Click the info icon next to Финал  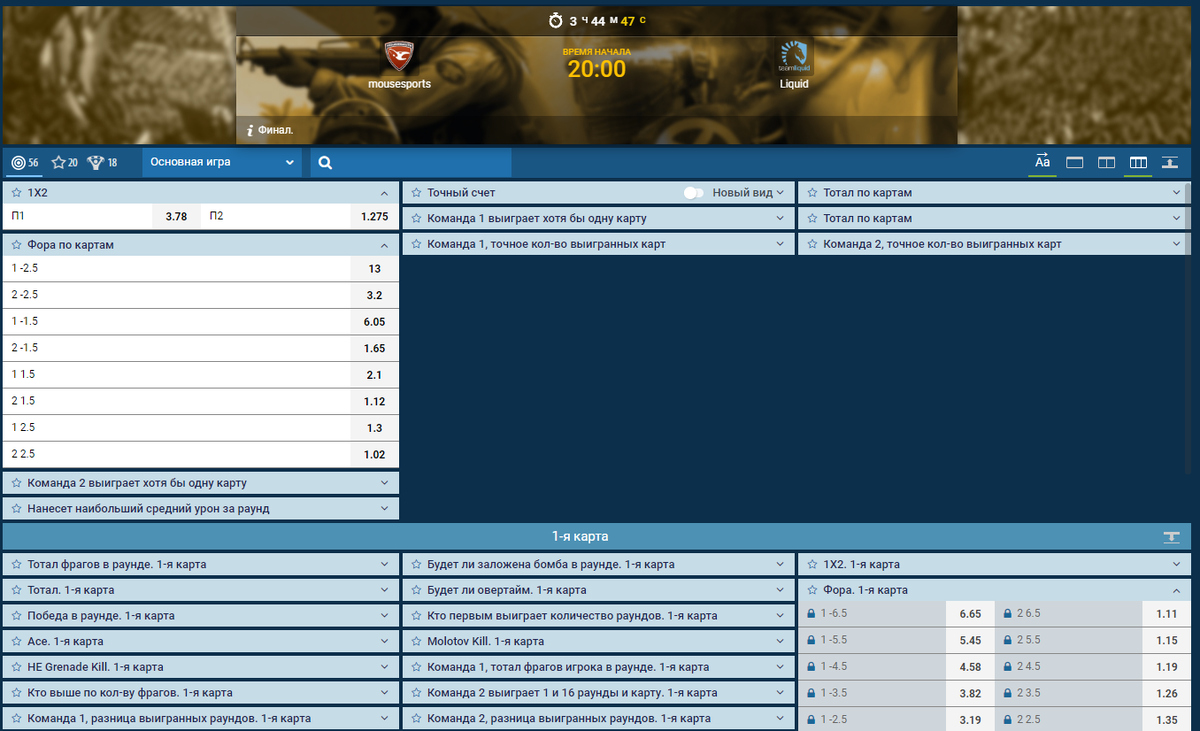click(250, 130)
